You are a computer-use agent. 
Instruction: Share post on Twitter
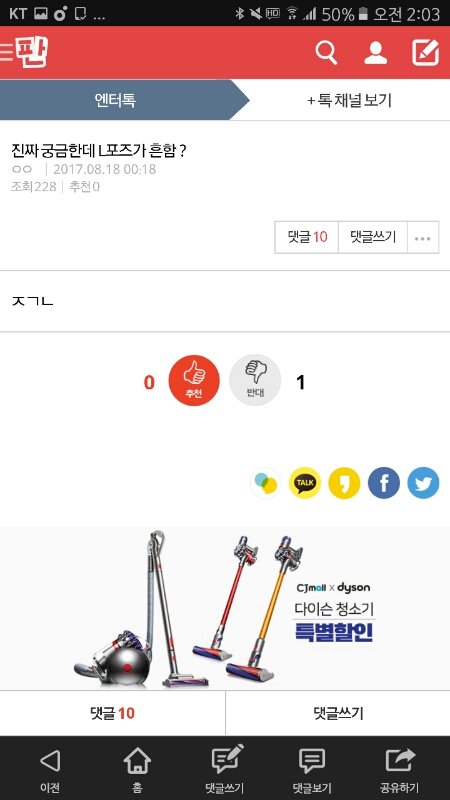point(423,483)
